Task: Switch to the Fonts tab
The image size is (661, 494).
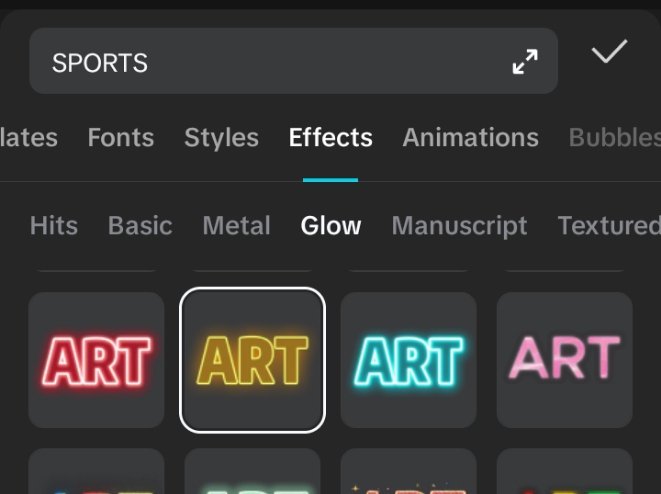Action: [121, 137]
